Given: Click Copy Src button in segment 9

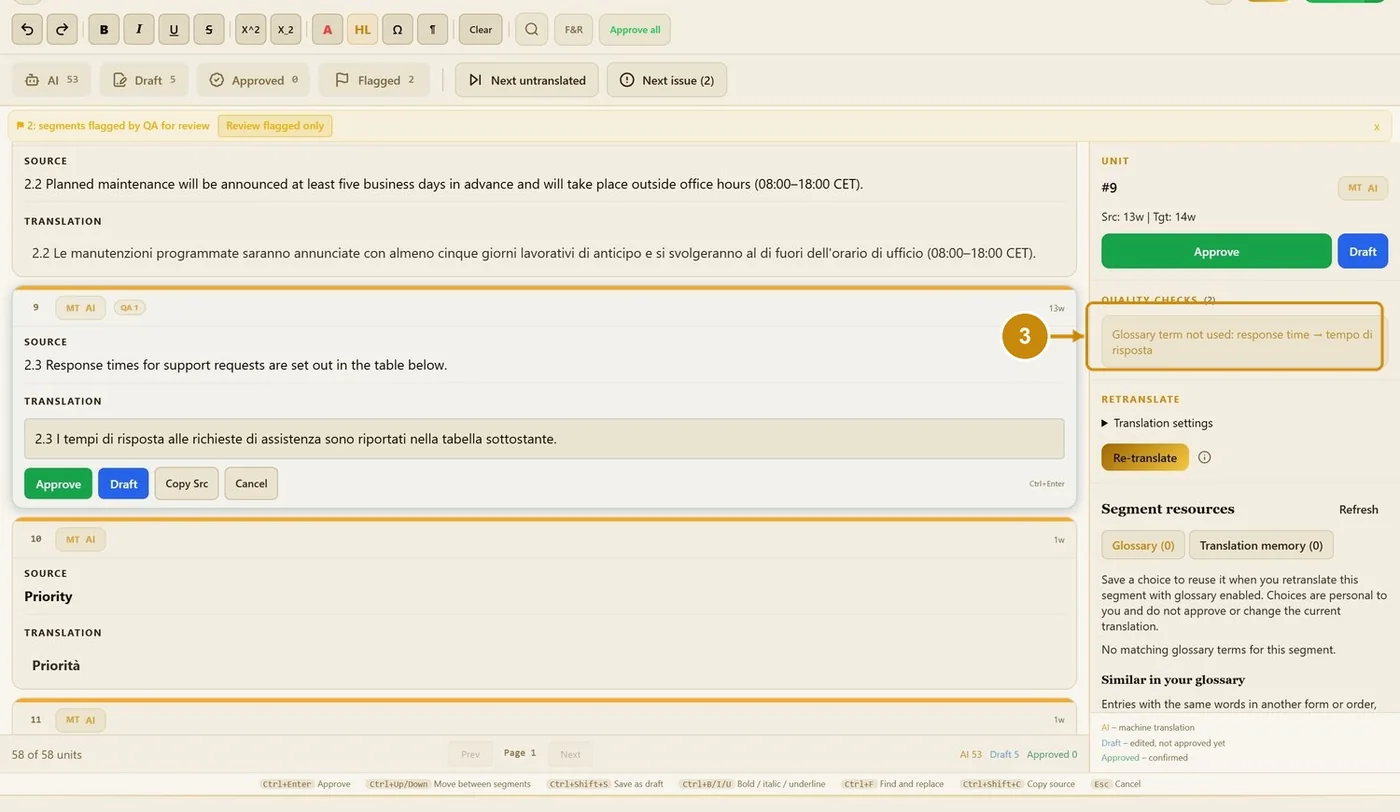Looking at the screenshot, I should coord(187,483).
